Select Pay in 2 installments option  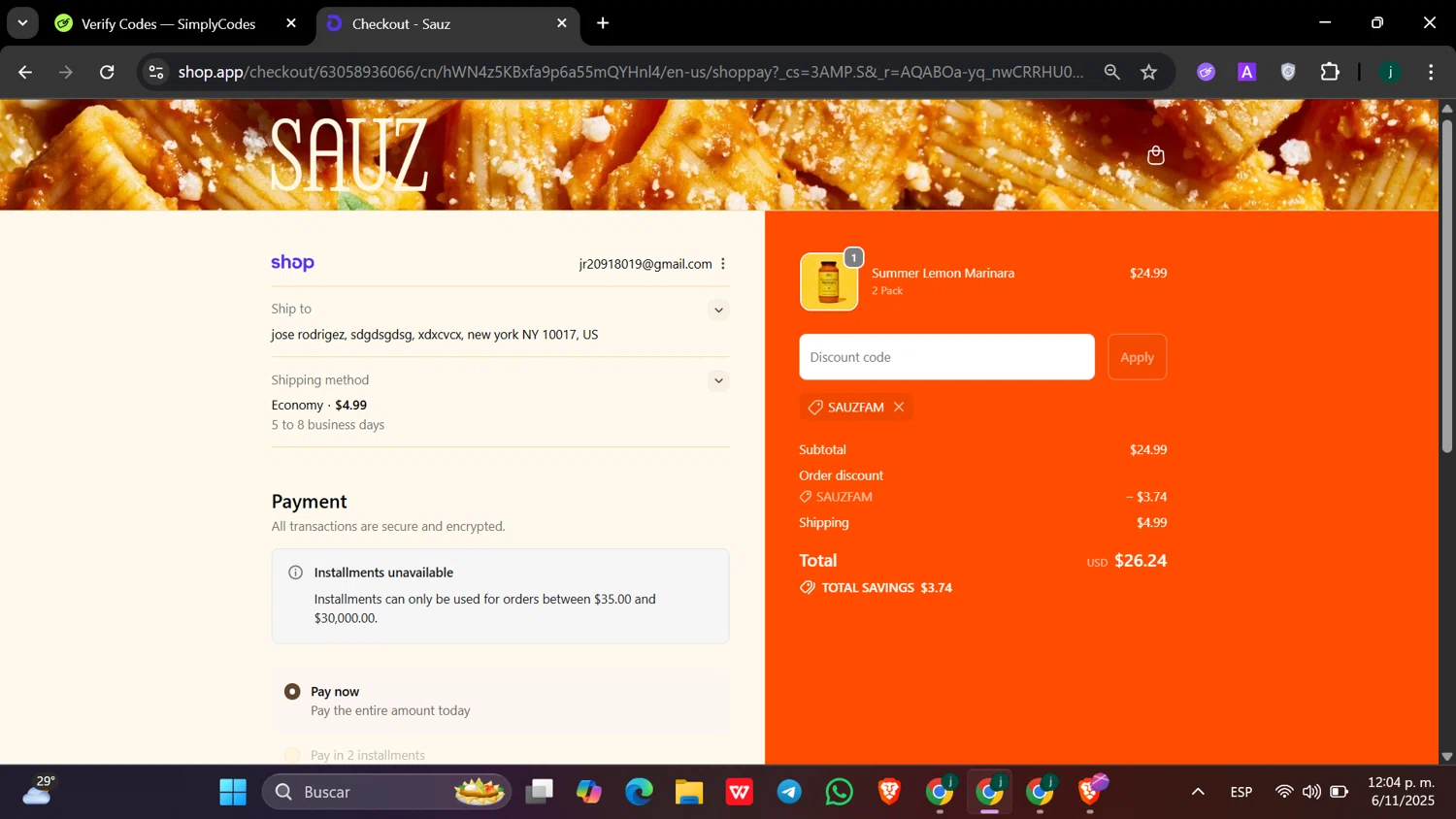(x=292, y=755)
